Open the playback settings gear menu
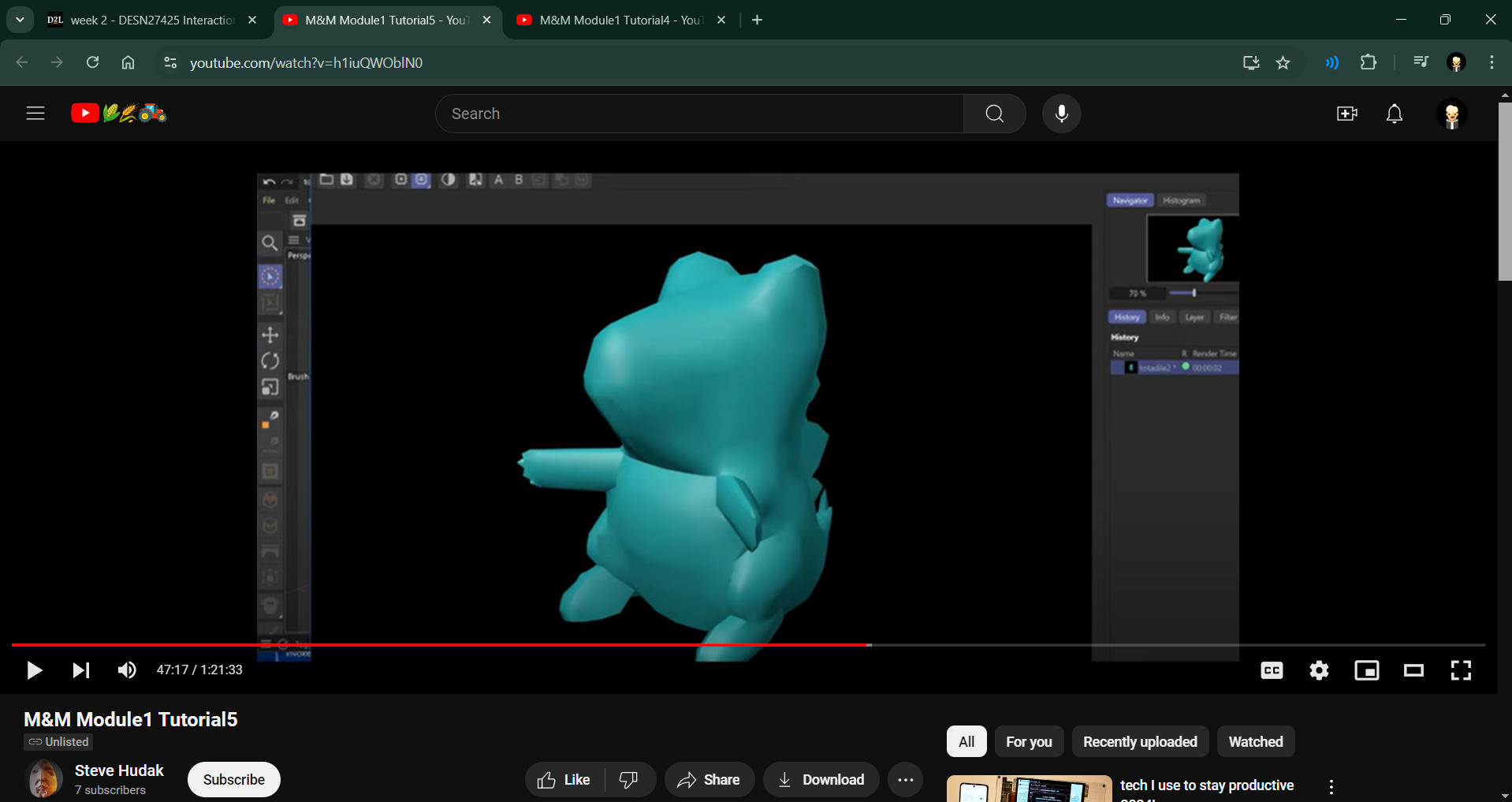The image size is (1512, 802). pyautogui.click(x=1319, y=670)
